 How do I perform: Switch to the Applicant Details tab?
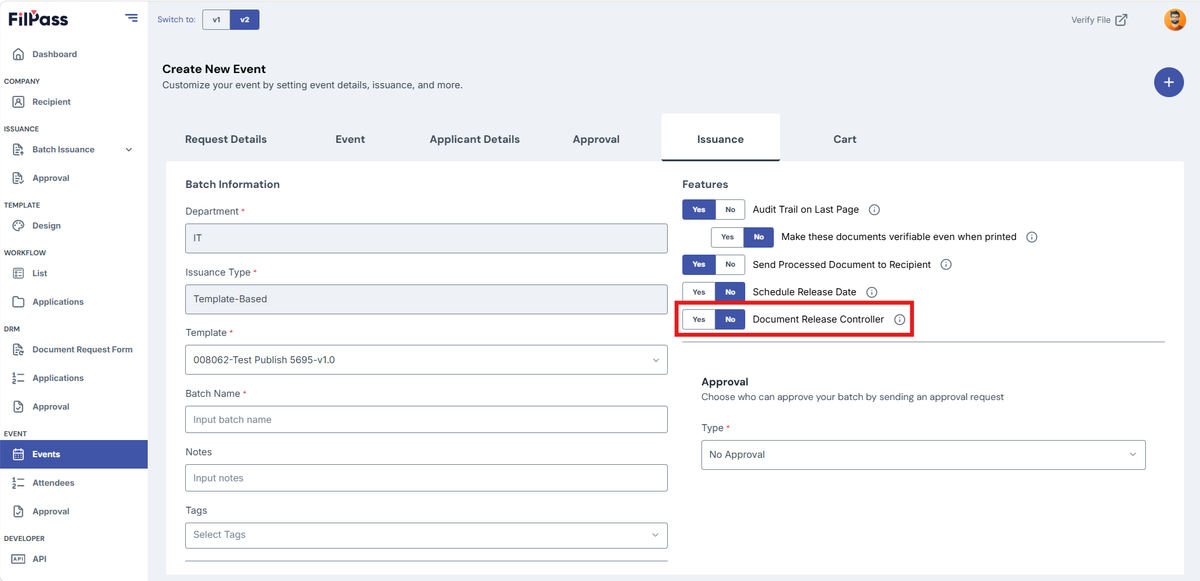pos(474,139)
